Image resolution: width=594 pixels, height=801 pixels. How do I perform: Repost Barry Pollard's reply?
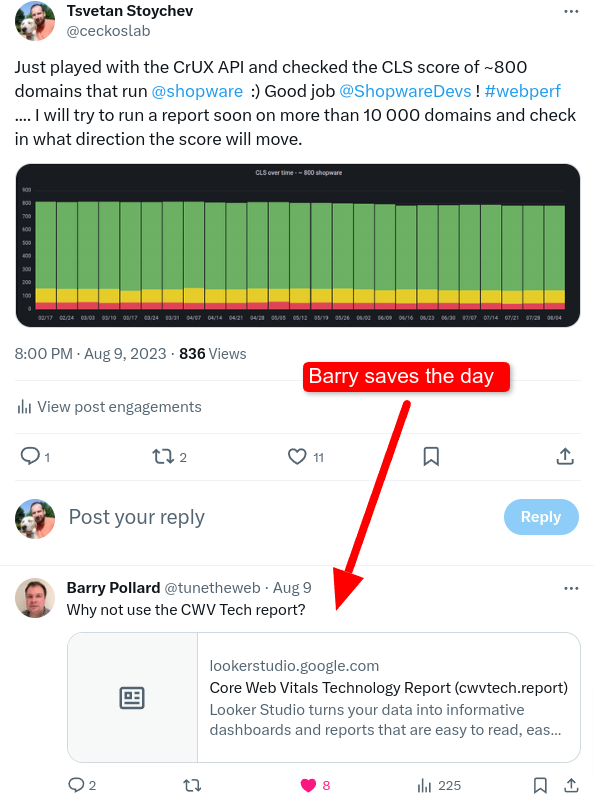point(192,785)
